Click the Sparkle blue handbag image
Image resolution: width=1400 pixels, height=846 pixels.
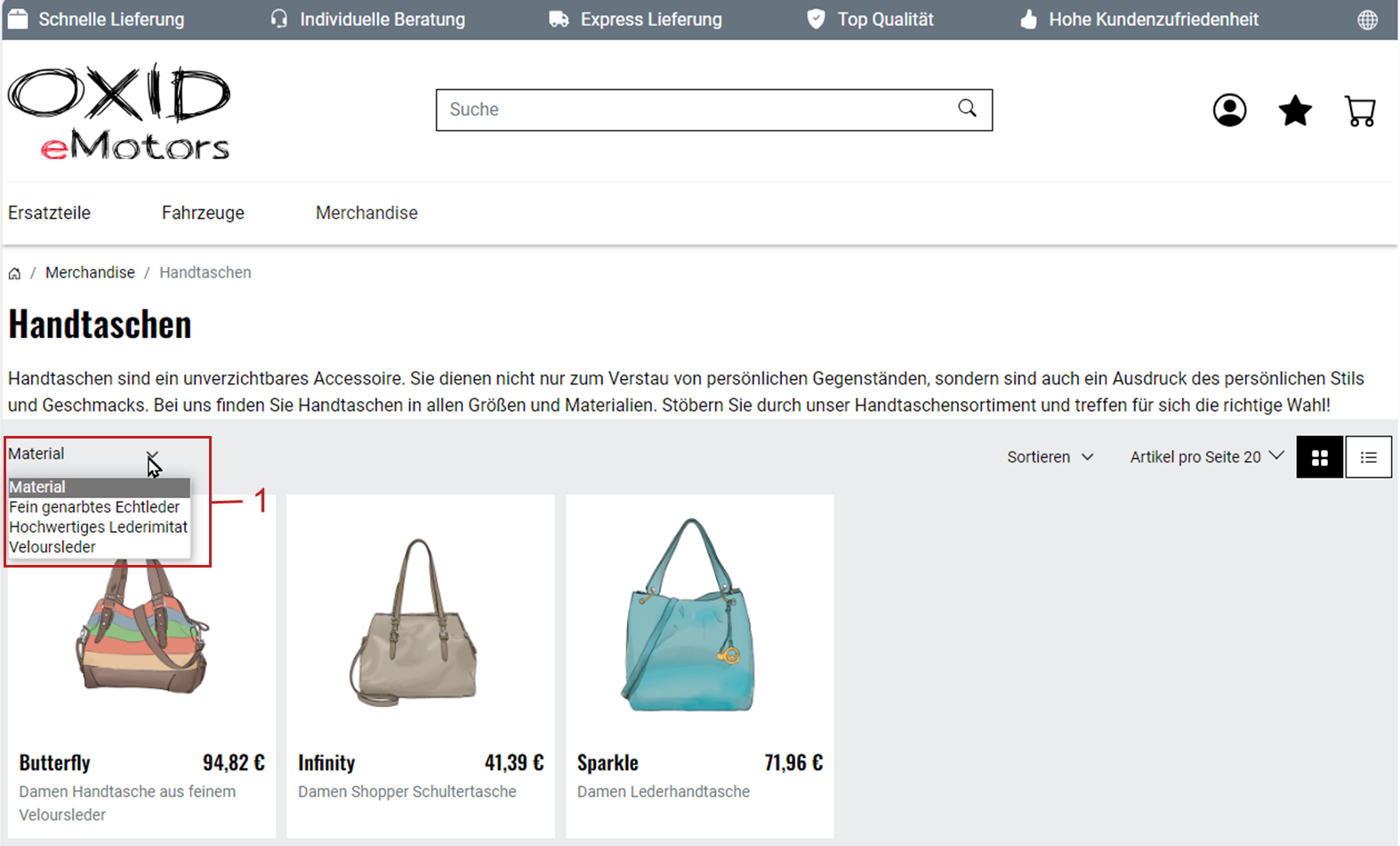(x=689, y=616)
